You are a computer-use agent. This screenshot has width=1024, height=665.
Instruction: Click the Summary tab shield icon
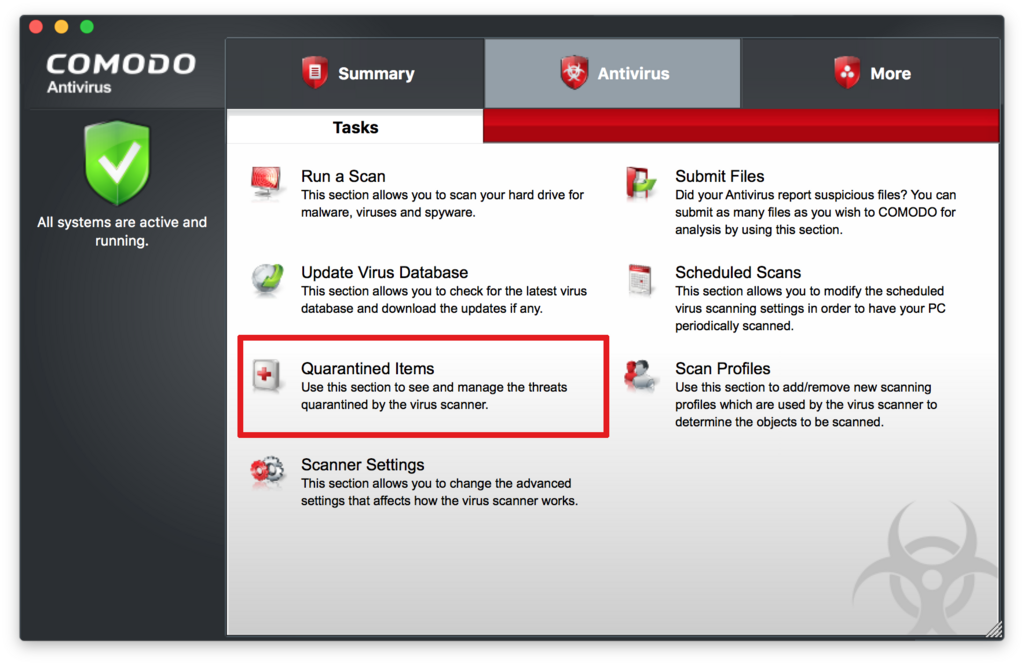[x=315, y=72]
